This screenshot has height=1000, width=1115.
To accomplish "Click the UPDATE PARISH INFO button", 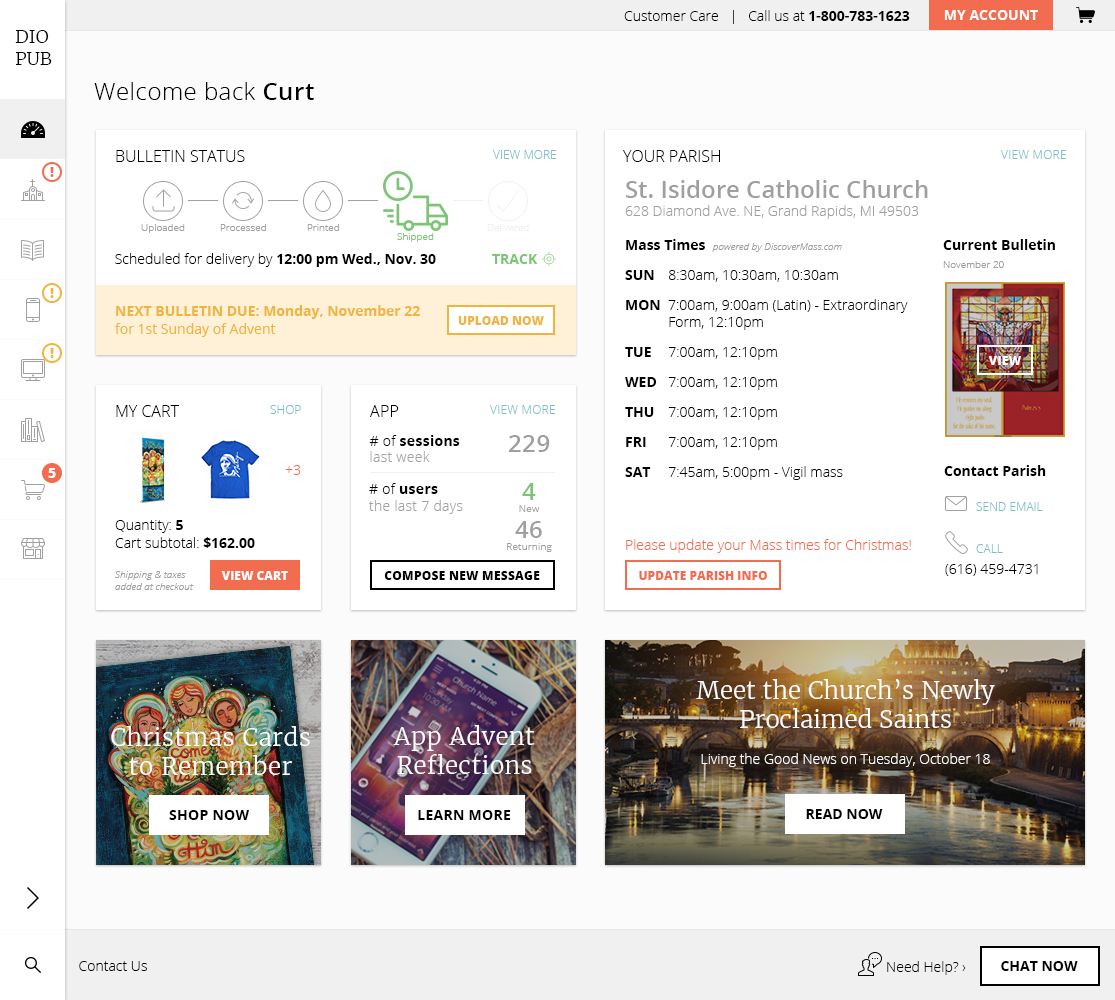I will (x=703, y=575).
